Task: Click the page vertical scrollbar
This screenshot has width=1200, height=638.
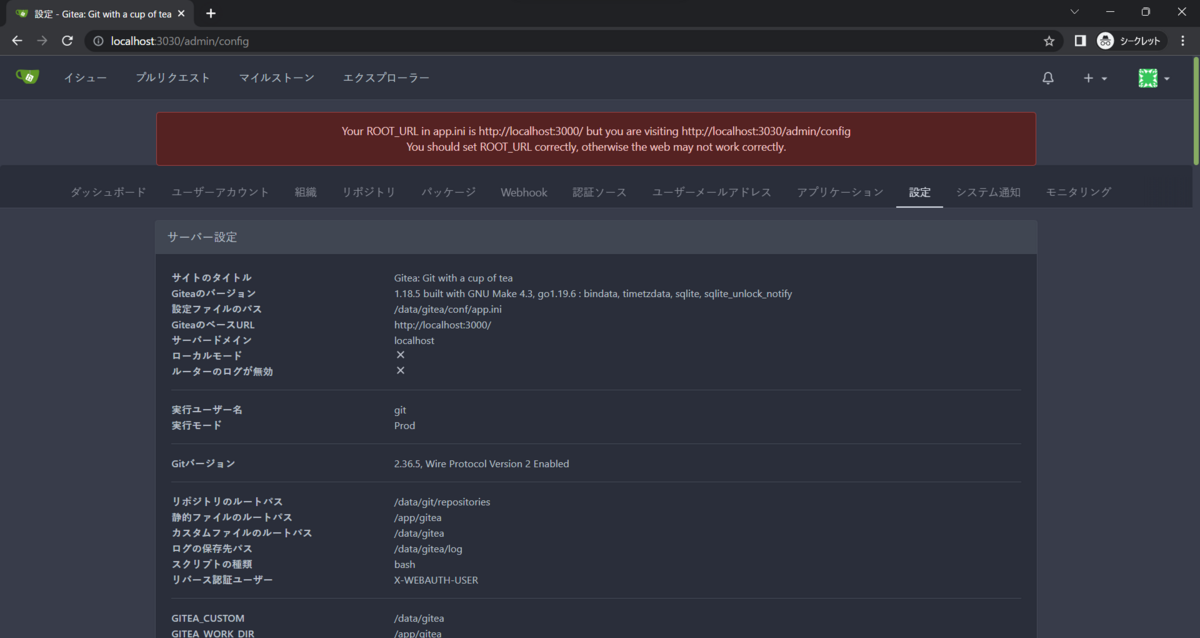Action: pos(1195,111)
